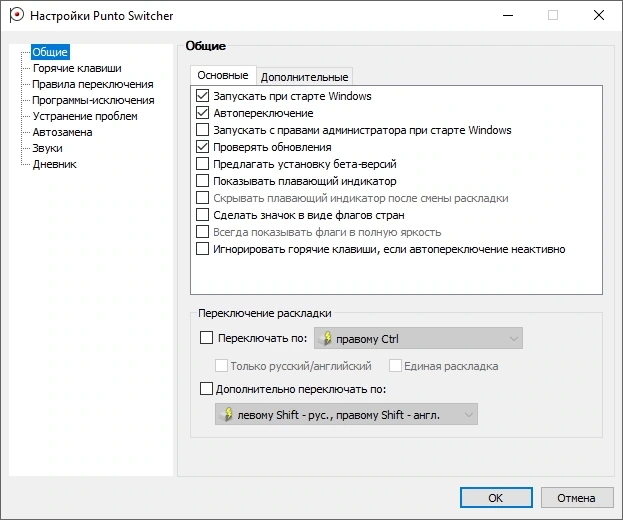Viewport: 623px width, 520px height.
Task: Check Сделать значок в виде флагов стран
Action: coord(203,215)
